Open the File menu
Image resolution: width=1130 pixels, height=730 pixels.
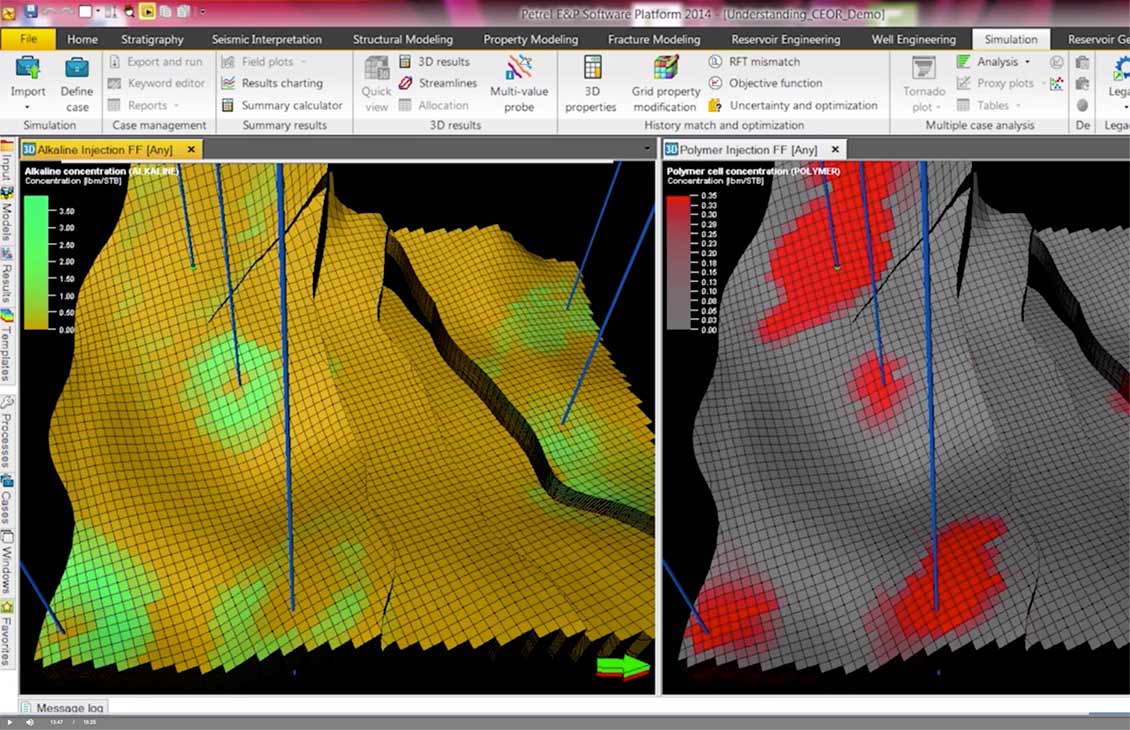click(27, 39)
